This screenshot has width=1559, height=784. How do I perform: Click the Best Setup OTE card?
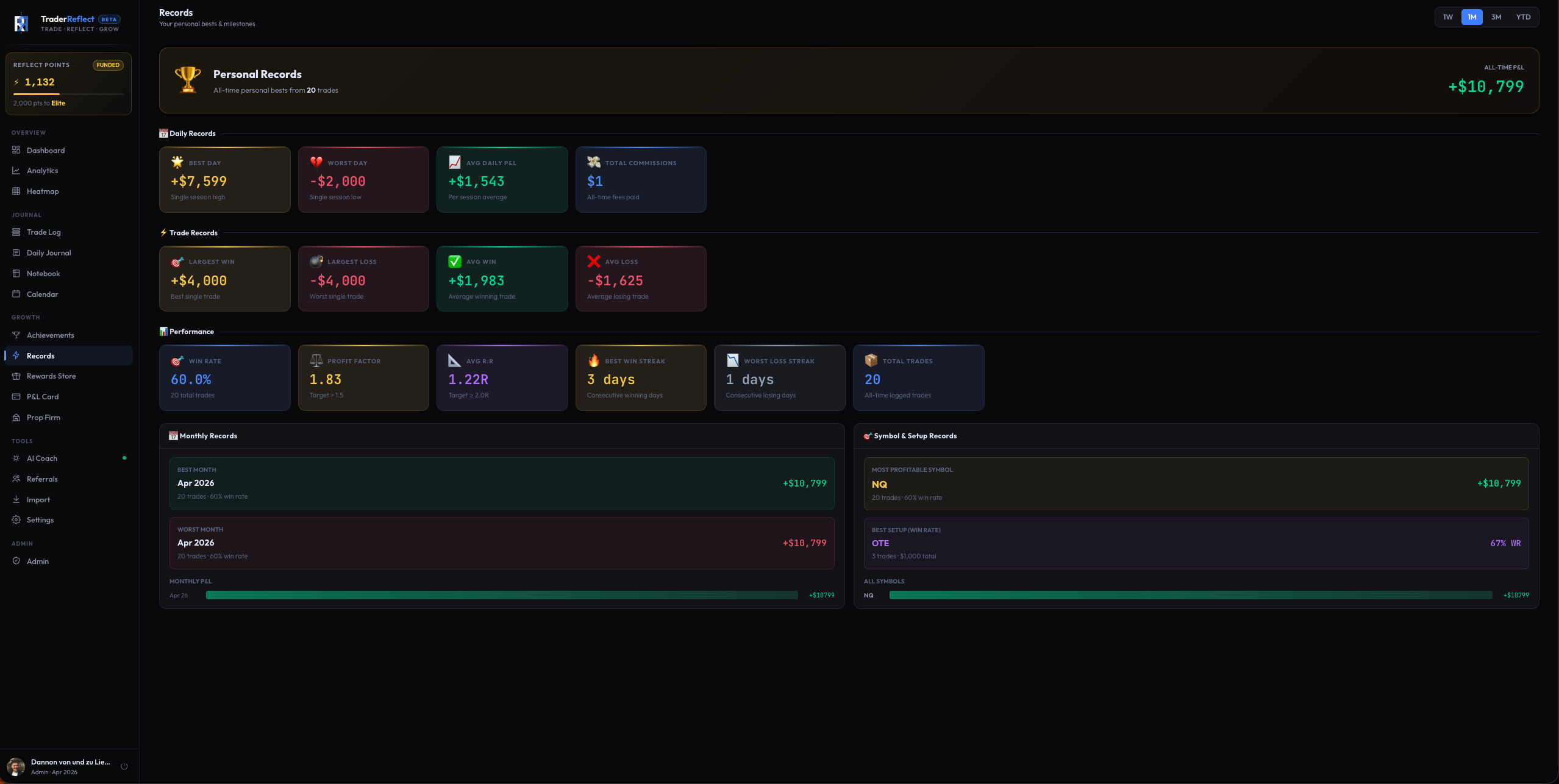tap(1196, 544)
